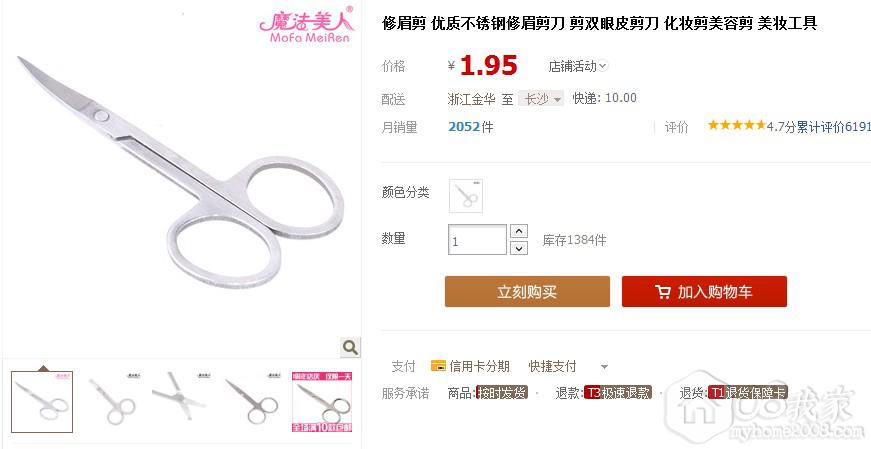Click the magnifier zoom icon on product image

[351, 347]
